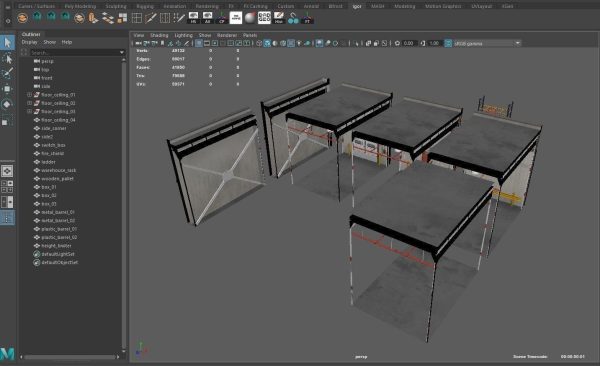Image resolution: width=600 pixels, height=366 pixels.
Task: Choose the Scale tool in toolbox
Action: coord(7,120)
